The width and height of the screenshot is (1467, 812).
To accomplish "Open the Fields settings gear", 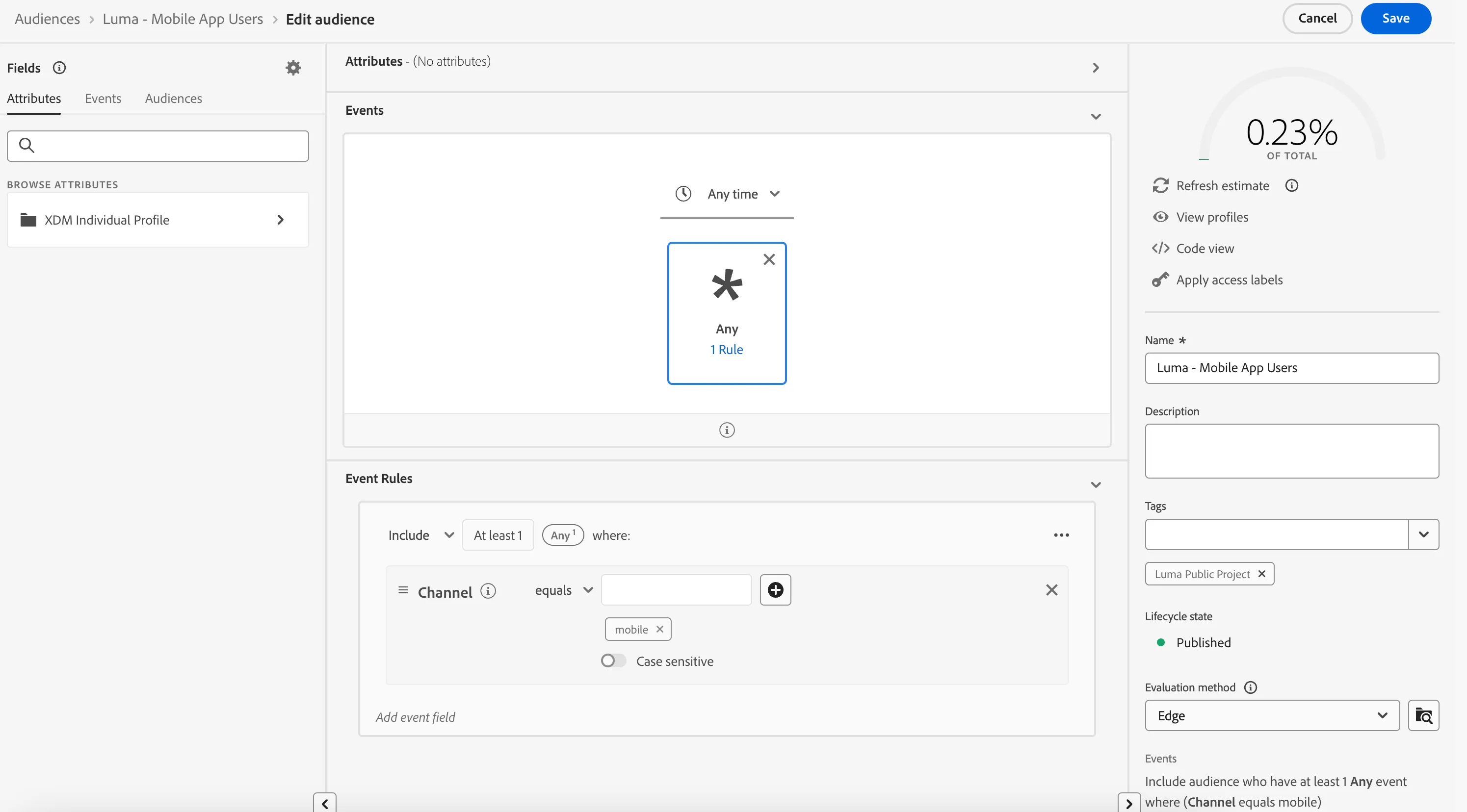I will 293,68.
